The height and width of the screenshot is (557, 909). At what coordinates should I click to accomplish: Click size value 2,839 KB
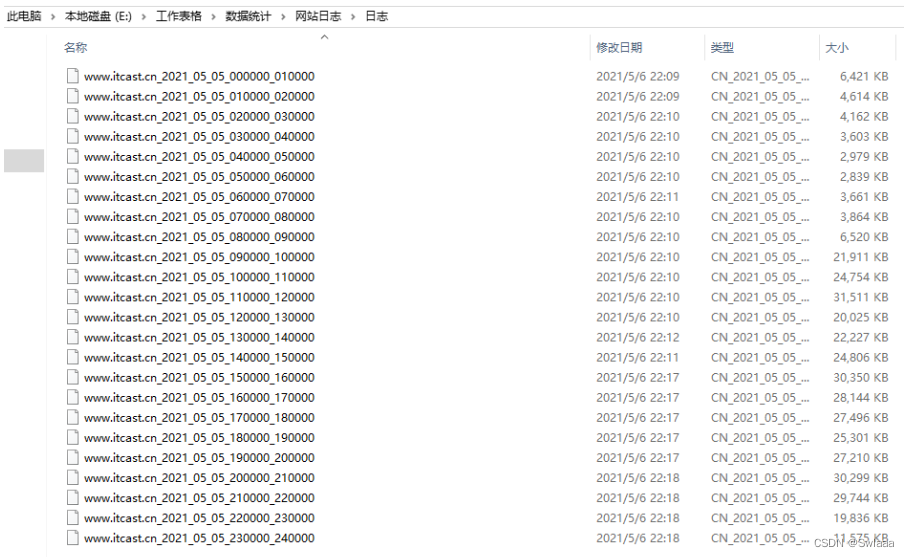coord(864,176)
